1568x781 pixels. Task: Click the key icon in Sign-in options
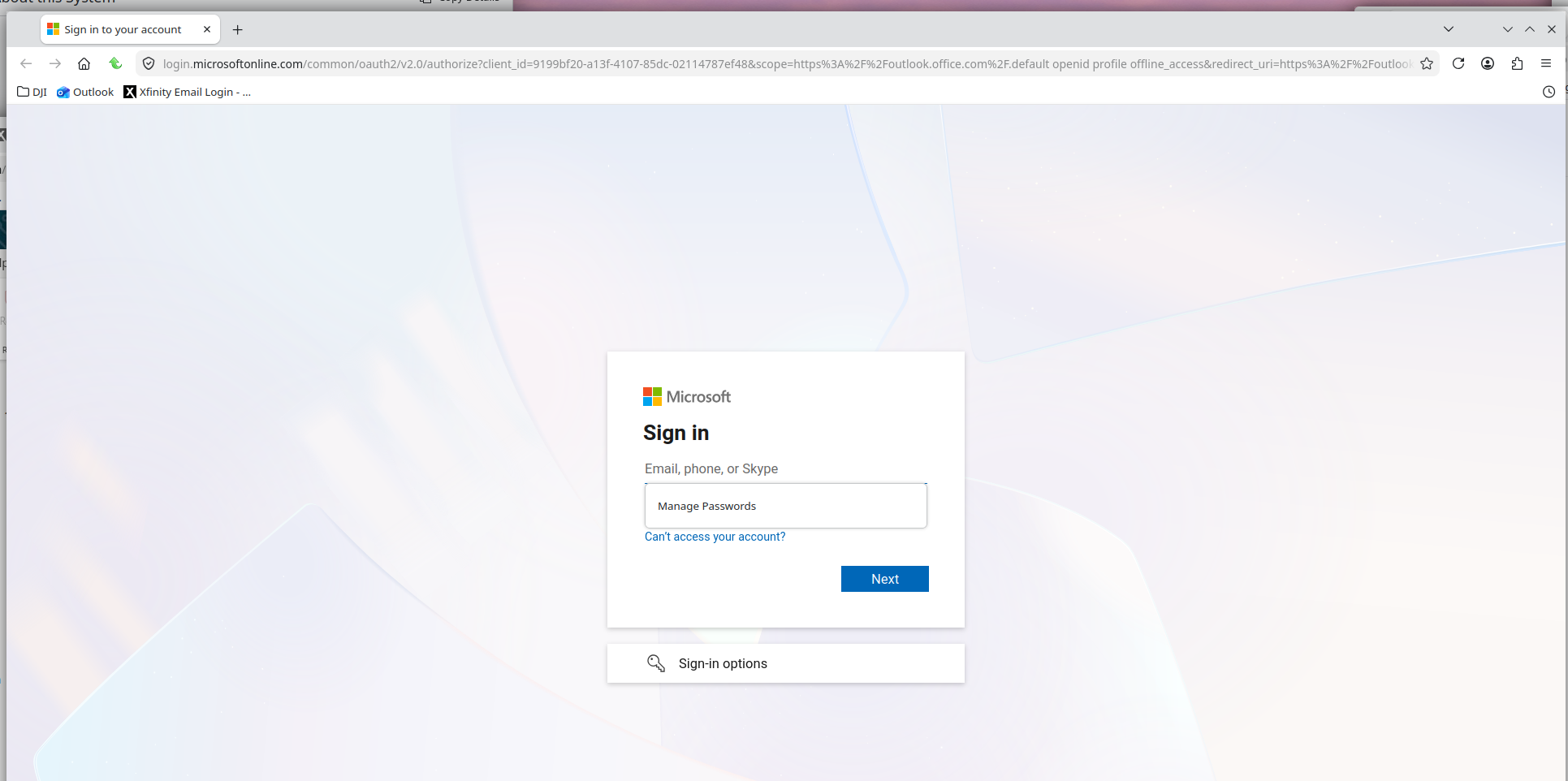[x=656, y=663]
